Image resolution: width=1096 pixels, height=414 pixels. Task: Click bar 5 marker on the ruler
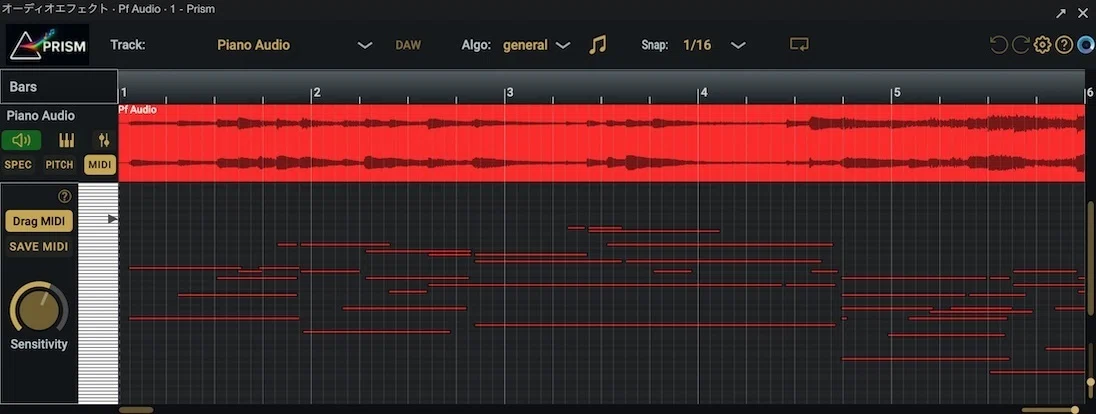pos(897,92)
